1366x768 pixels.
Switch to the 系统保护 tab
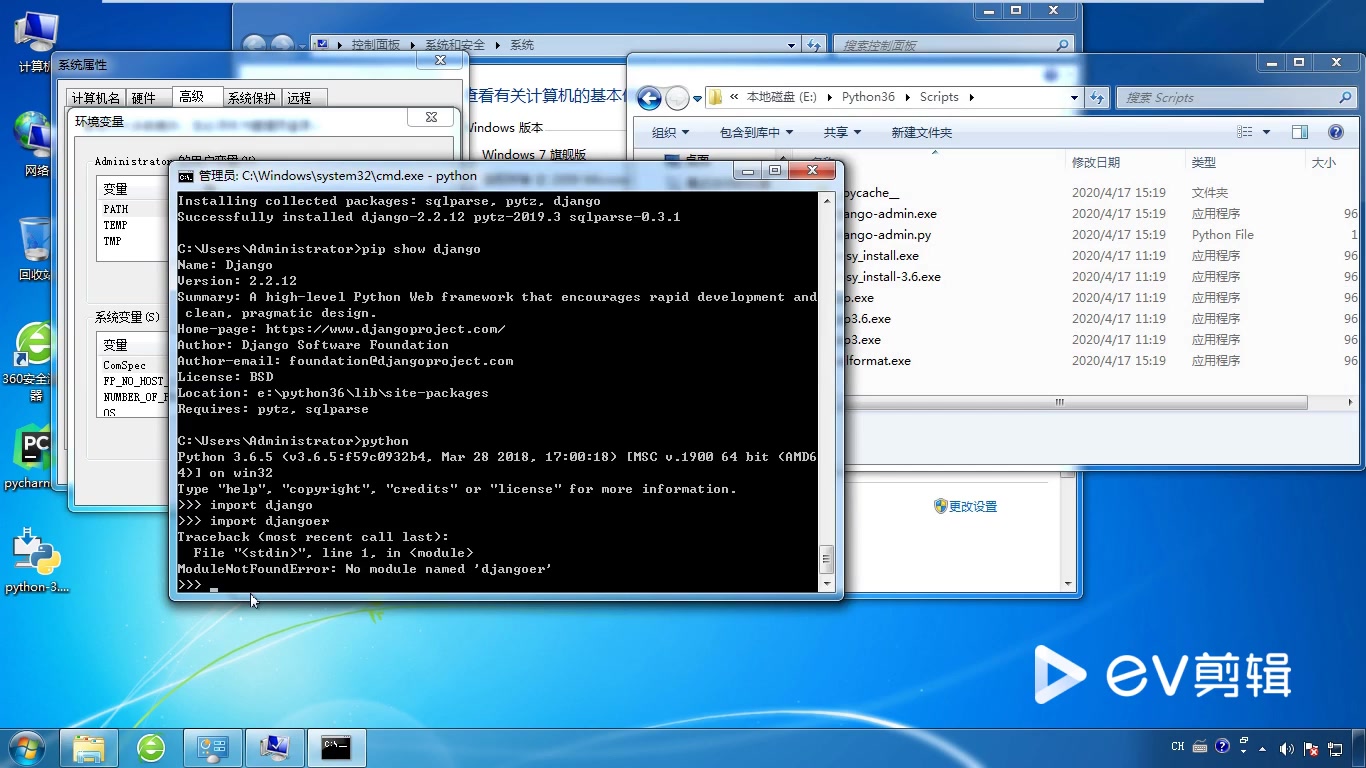coord(252,98)
